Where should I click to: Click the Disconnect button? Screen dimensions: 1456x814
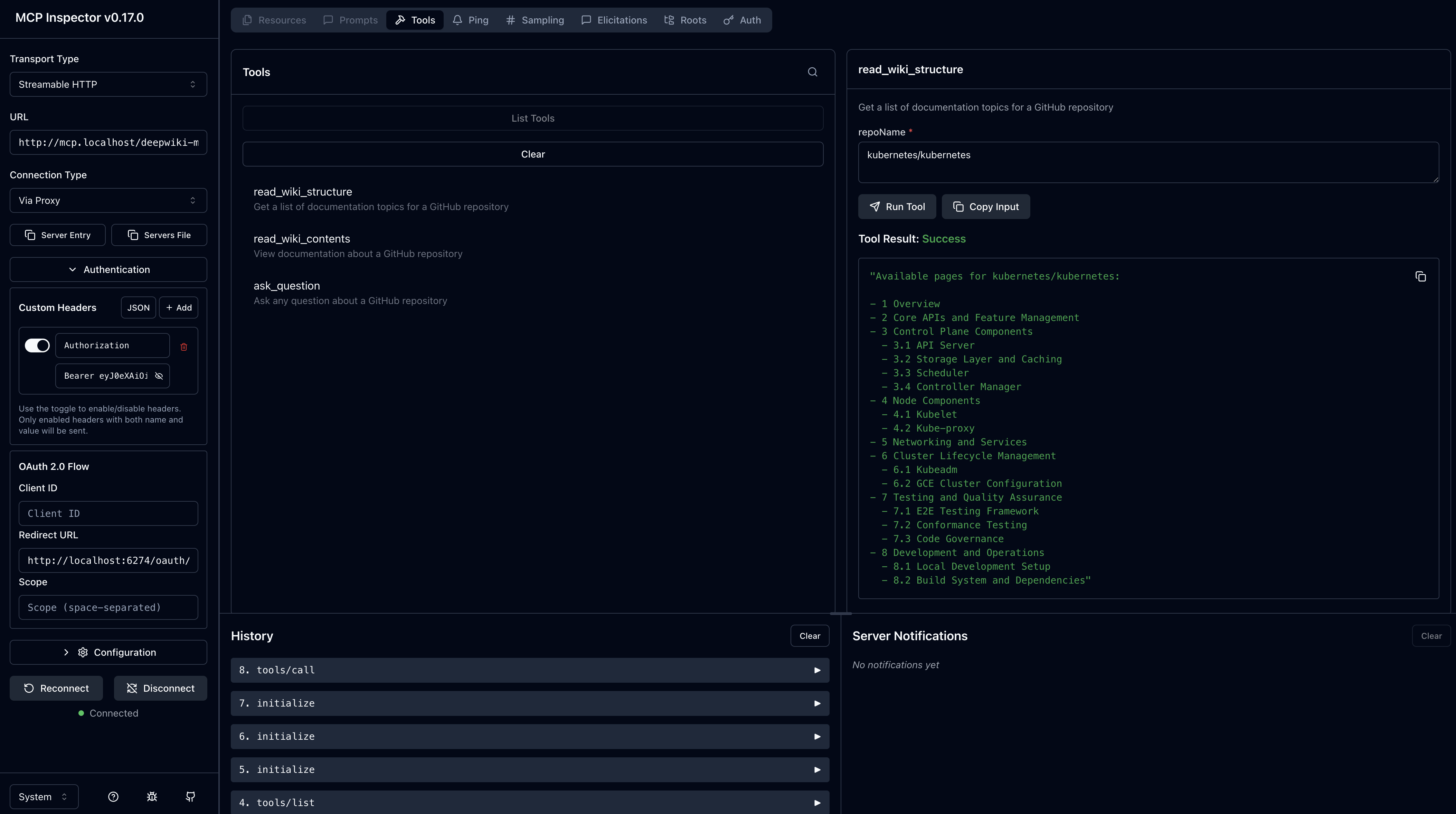pyautogui.click(x=161, y=688)
